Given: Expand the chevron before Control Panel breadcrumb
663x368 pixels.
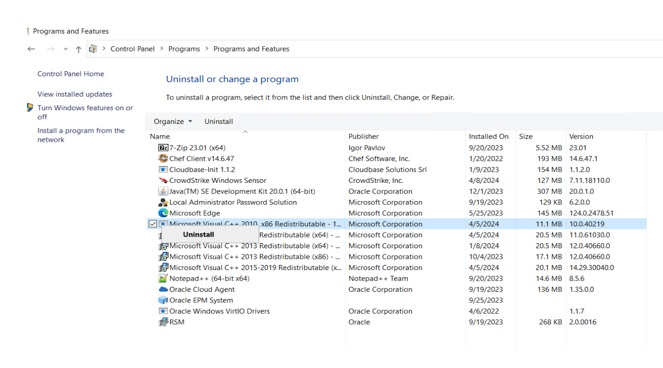Looking at the screenshot, I should [x=104, y=49].
